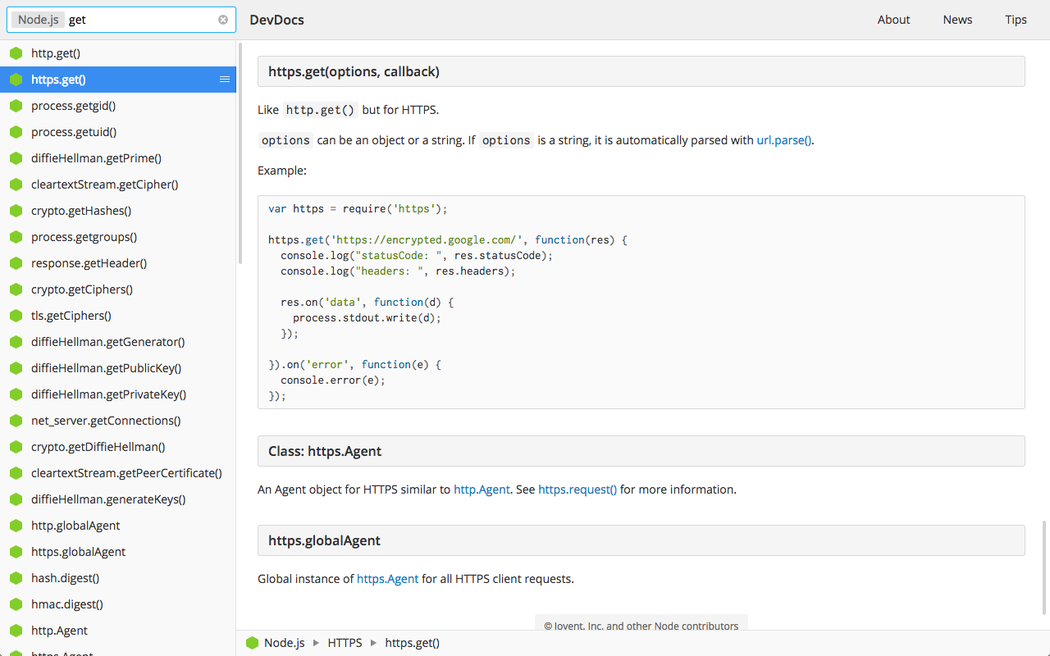Screen dimensions: 1050x656
Task: Follow the url.parse() link
Action: click(784, 141)
